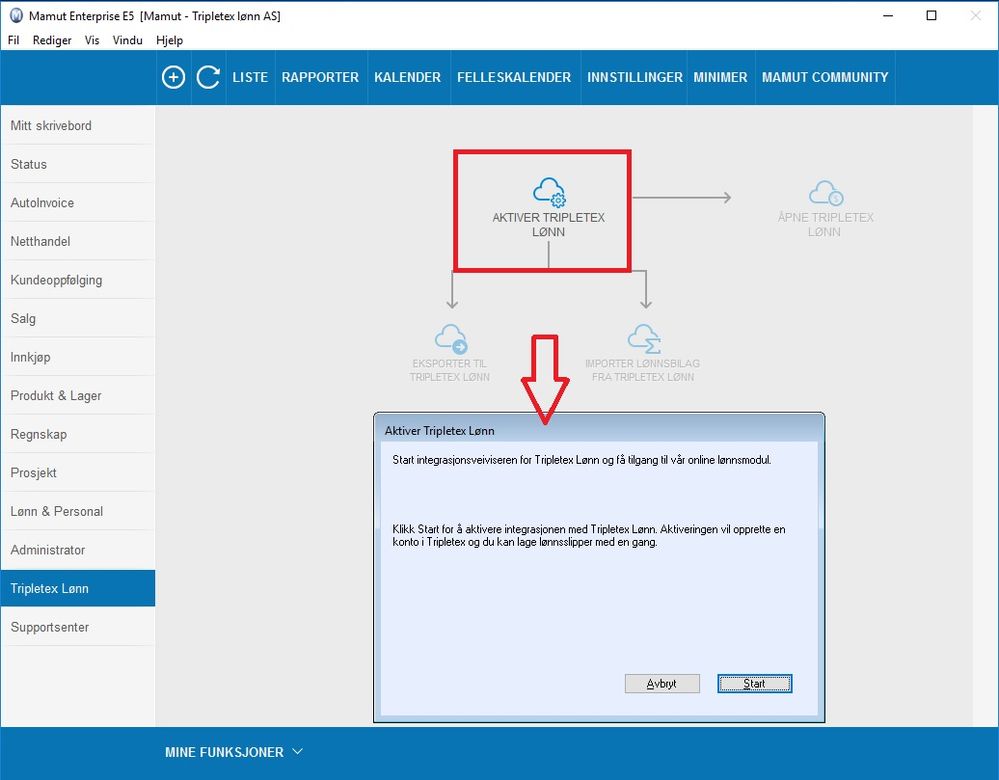Screen dimensions: 999x780
Task: Select Innkjøp in the sidebar
Action: tap(78, 357)
